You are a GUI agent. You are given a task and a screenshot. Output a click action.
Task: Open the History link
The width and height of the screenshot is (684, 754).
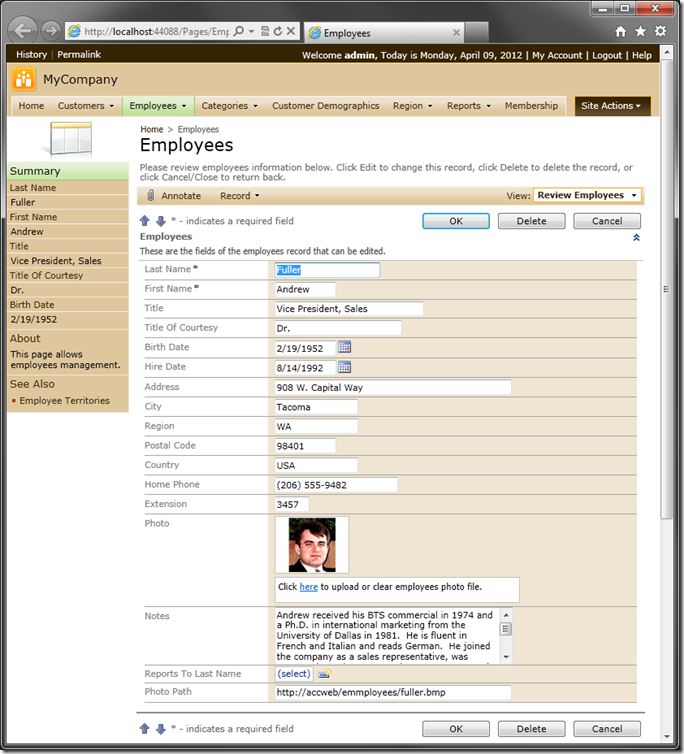click(x=31, y=54)
